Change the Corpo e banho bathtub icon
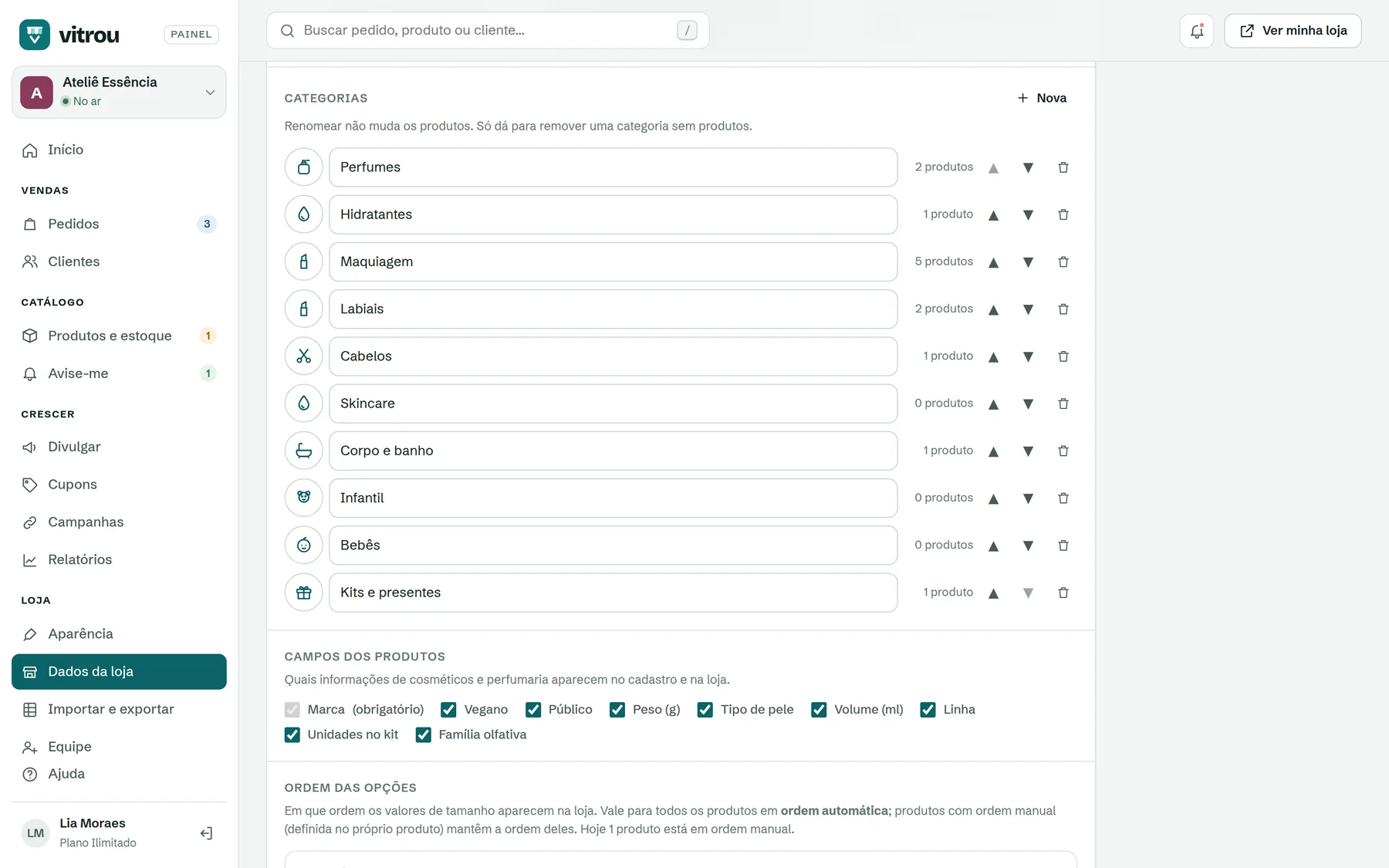The height and width of the screenshot is (868, 1389). [x=304, y=451]
